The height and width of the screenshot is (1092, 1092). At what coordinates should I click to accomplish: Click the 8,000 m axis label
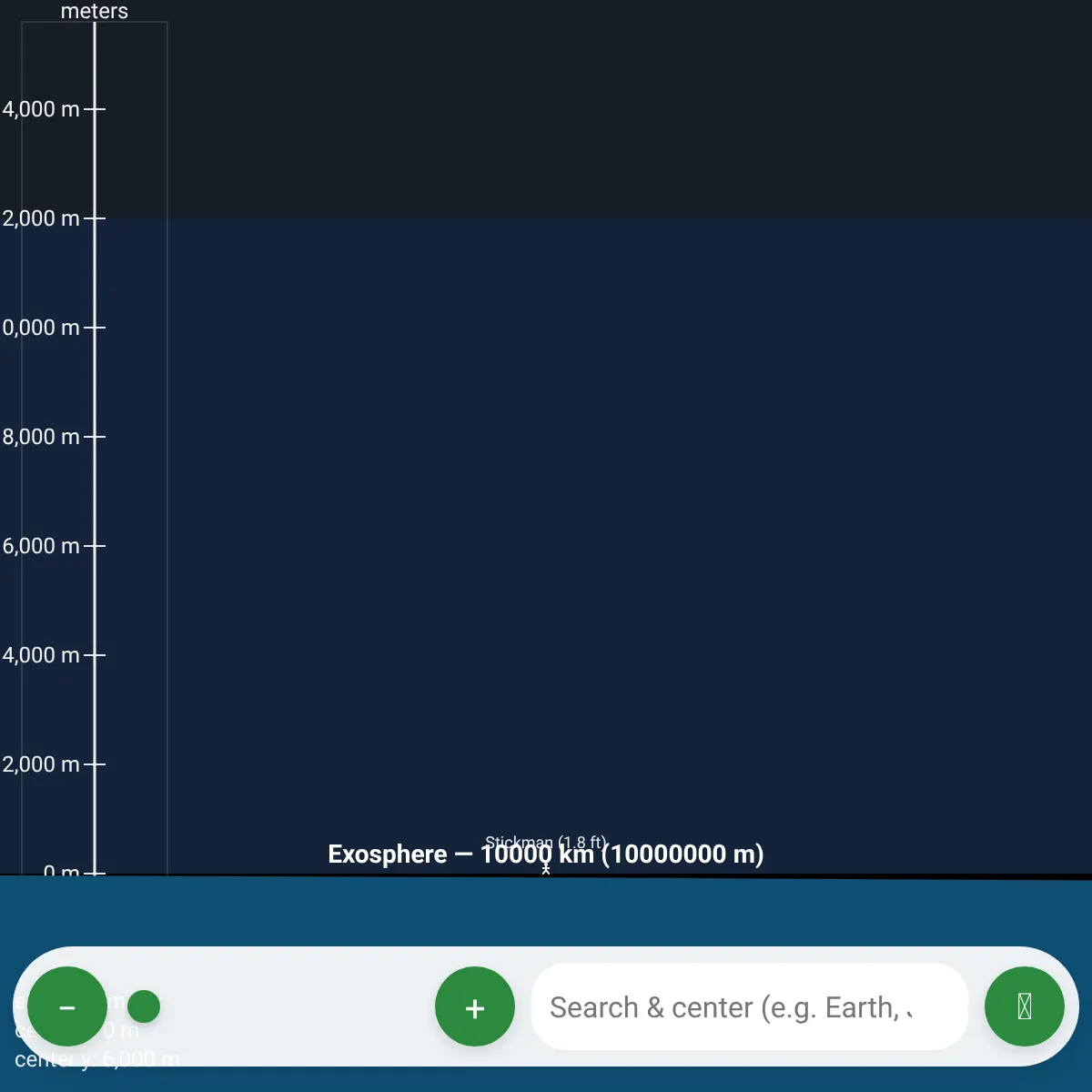coord(41,437)
